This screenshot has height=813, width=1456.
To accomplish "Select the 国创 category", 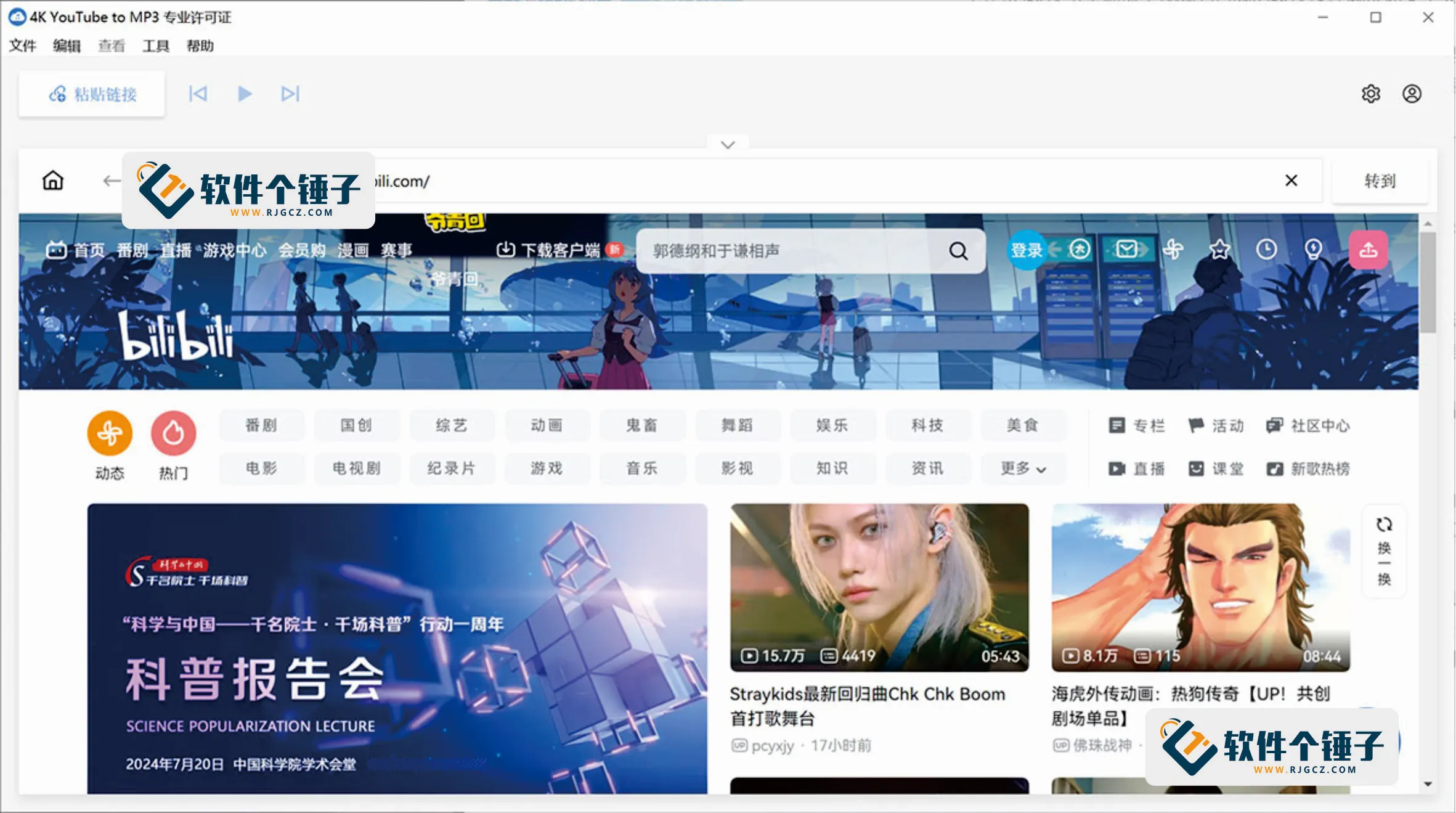I will click(x=356, y=425).
